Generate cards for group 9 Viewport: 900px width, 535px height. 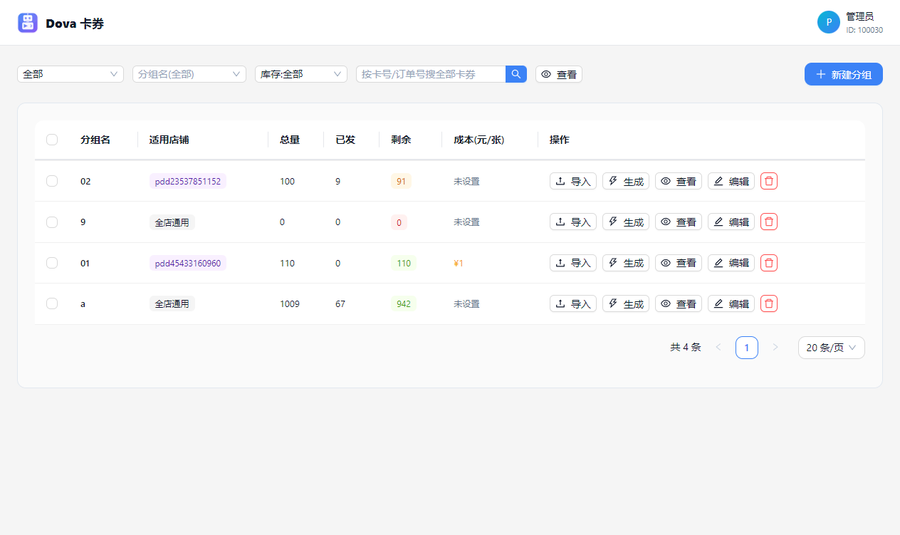point(626,222)
